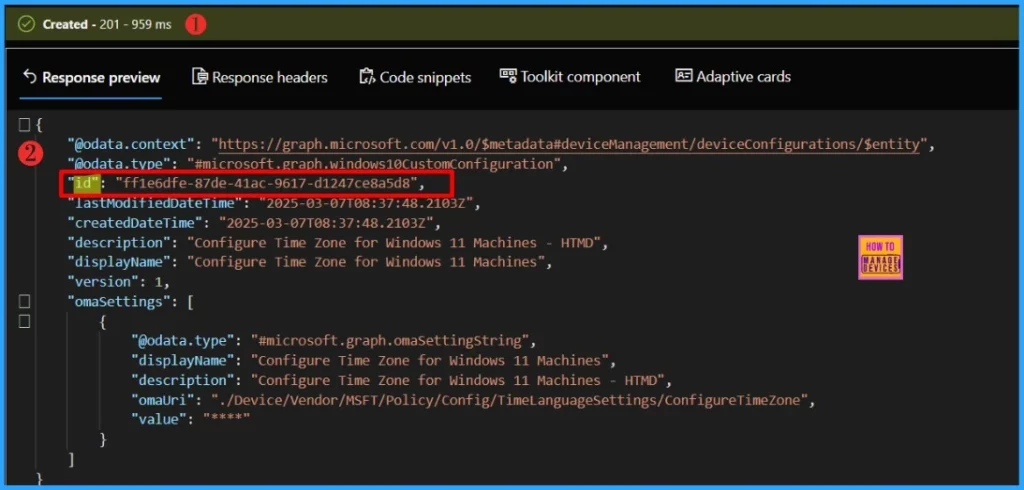The height and width of the screenshot is (490, 1024).
Task: Collapse the omaSettings array
Action: point(24,301)
